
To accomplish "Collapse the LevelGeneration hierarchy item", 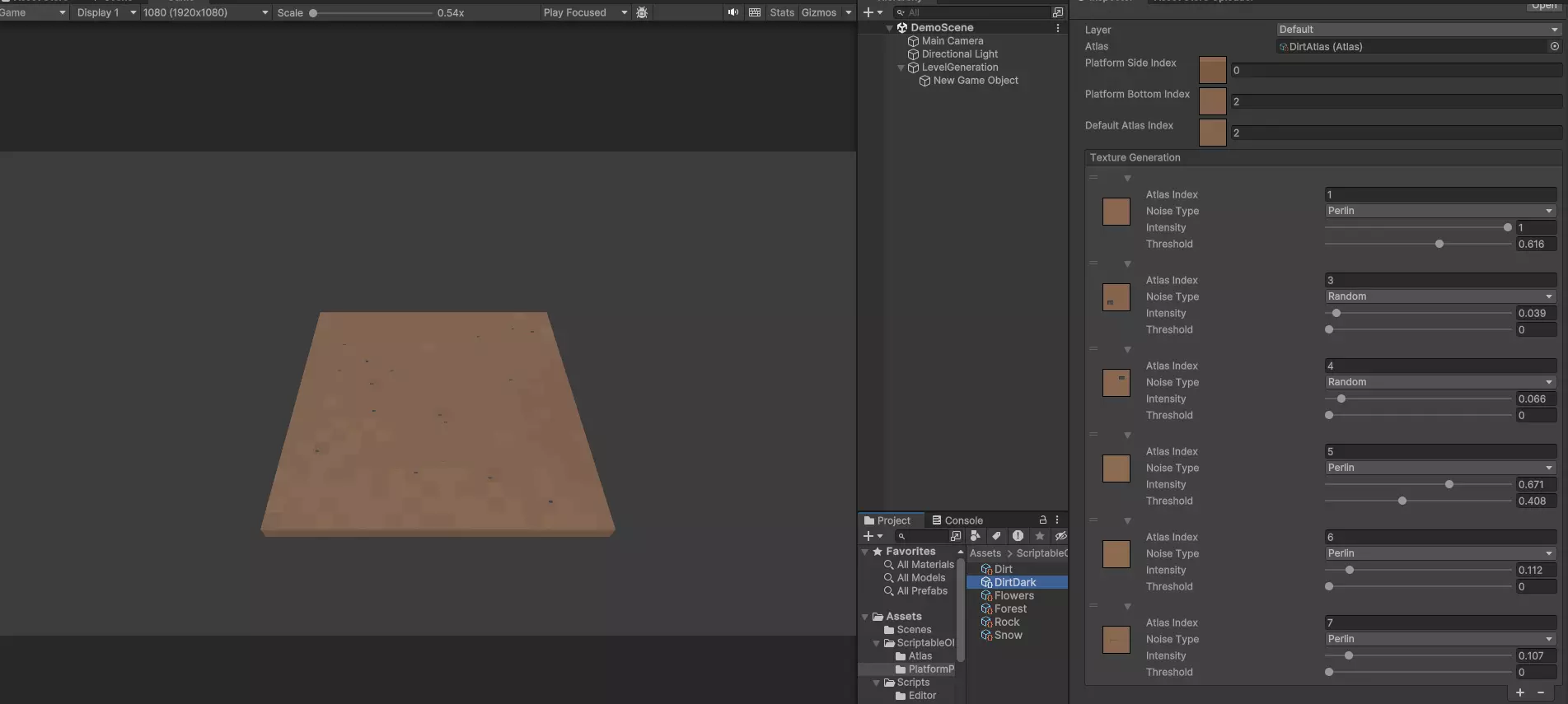I will point(901,68).
